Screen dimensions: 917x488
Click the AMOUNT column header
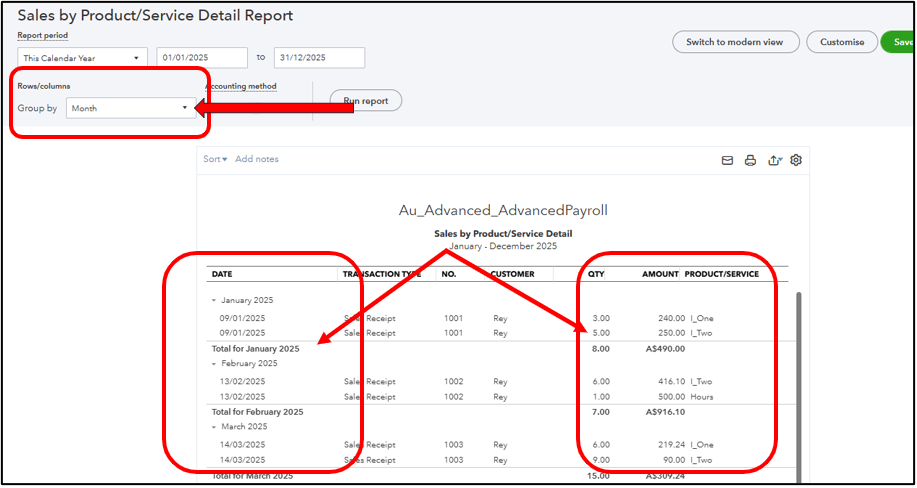point(660,274)
